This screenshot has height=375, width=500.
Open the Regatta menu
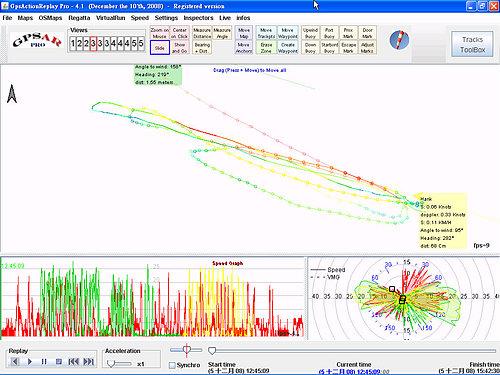79,18
